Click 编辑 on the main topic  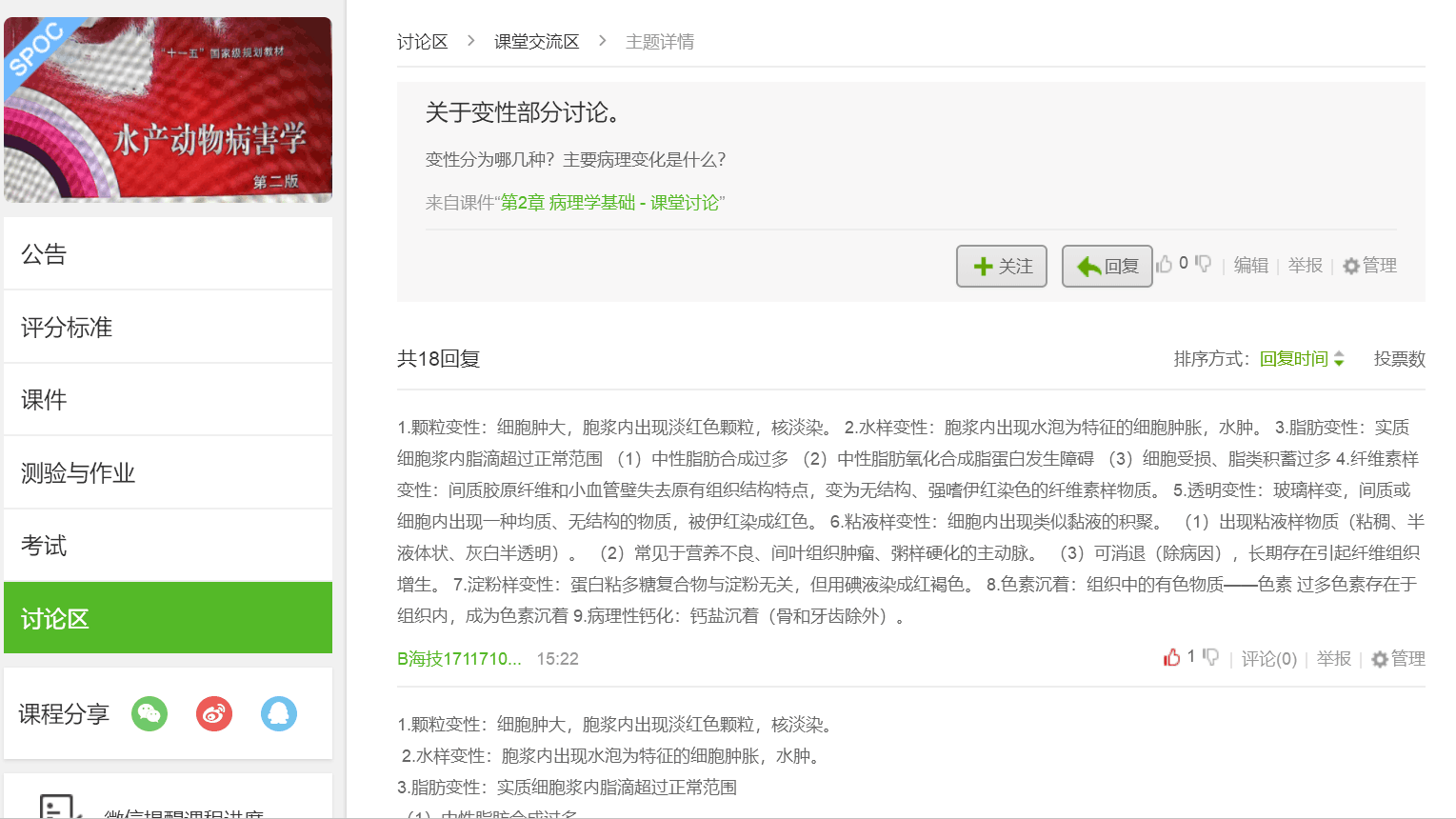(x=1250, y=266)
